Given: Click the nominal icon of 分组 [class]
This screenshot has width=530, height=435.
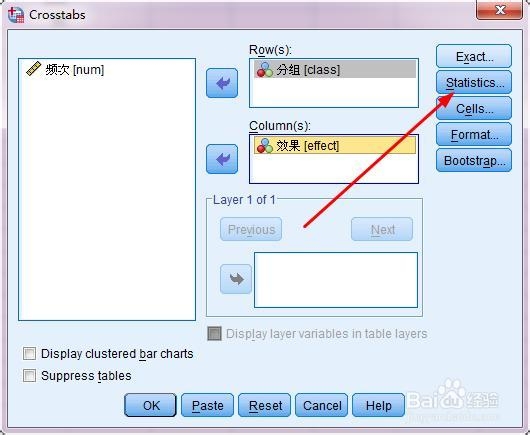Looking at the screenshot, I should pos(265,70).
